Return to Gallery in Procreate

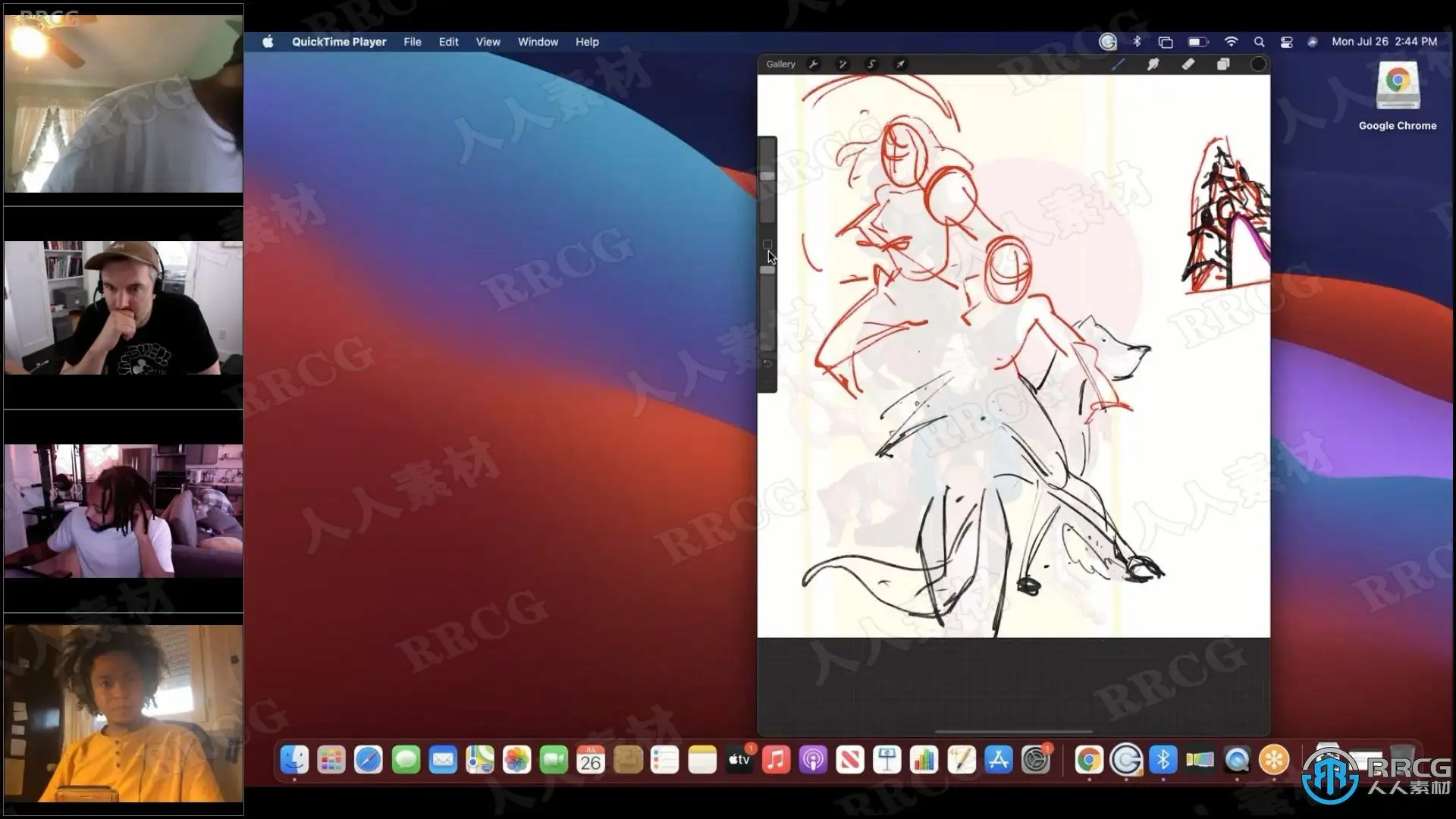point(780,64)
